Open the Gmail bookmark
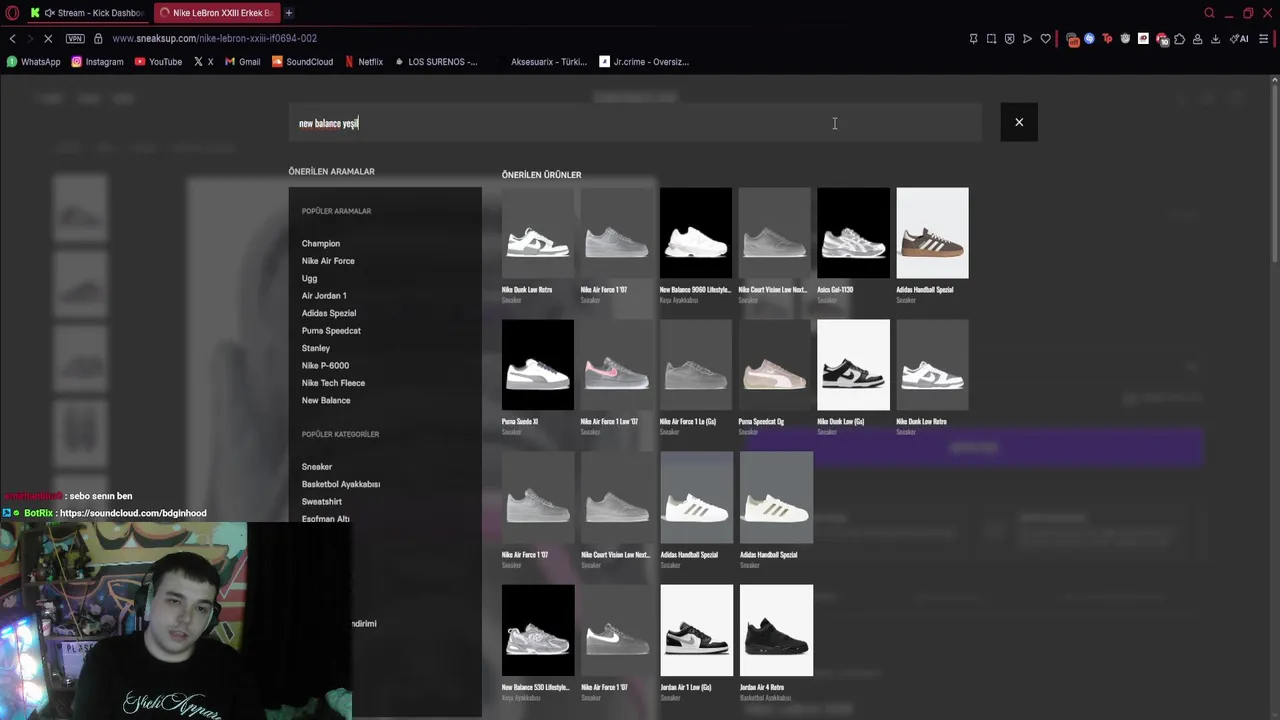1280x720 pixels. pos(242,62)
